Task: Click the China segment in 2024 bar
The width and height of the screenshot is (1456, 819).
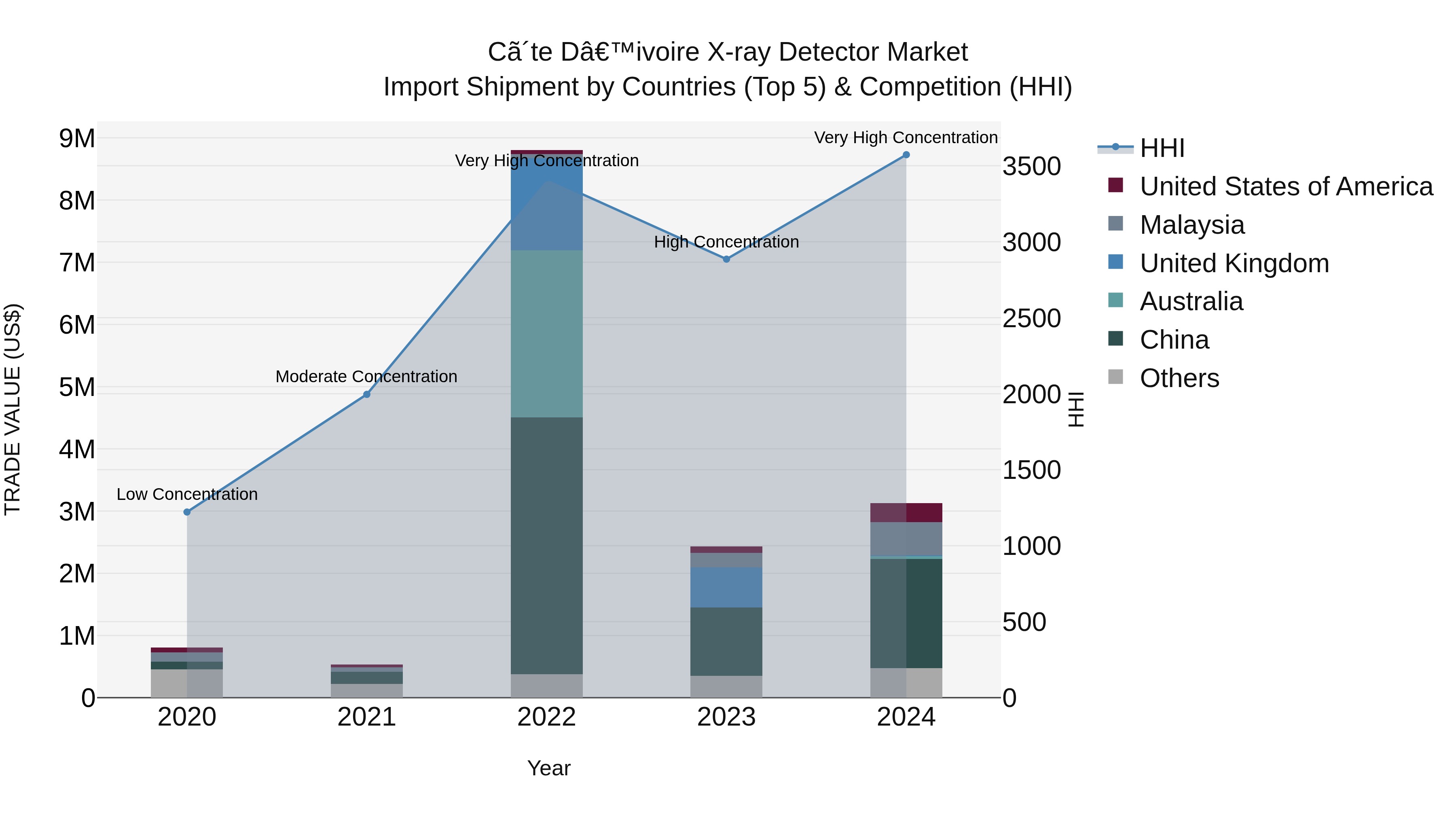Action: click(906, 614)
